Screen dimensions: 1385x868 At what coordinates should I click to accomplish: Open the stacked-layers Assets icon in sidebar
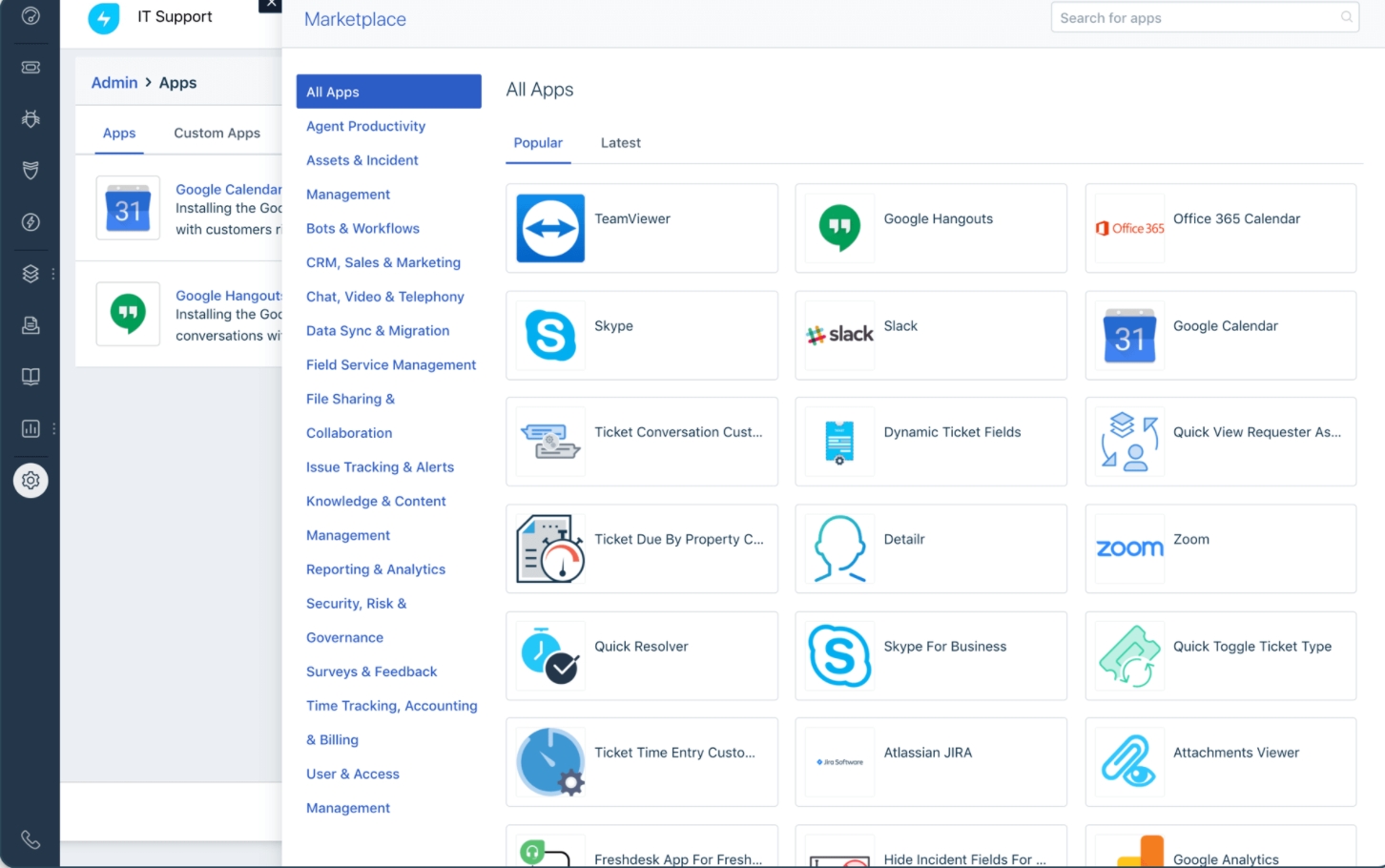pyautogui.click(x=31, y=274)
